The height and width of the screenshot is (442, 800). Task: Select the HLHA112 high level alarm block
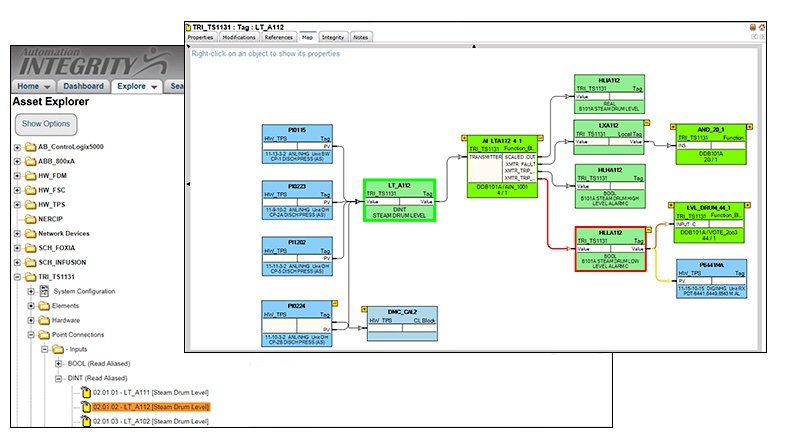pyautogui.click(x=610, y=186)
